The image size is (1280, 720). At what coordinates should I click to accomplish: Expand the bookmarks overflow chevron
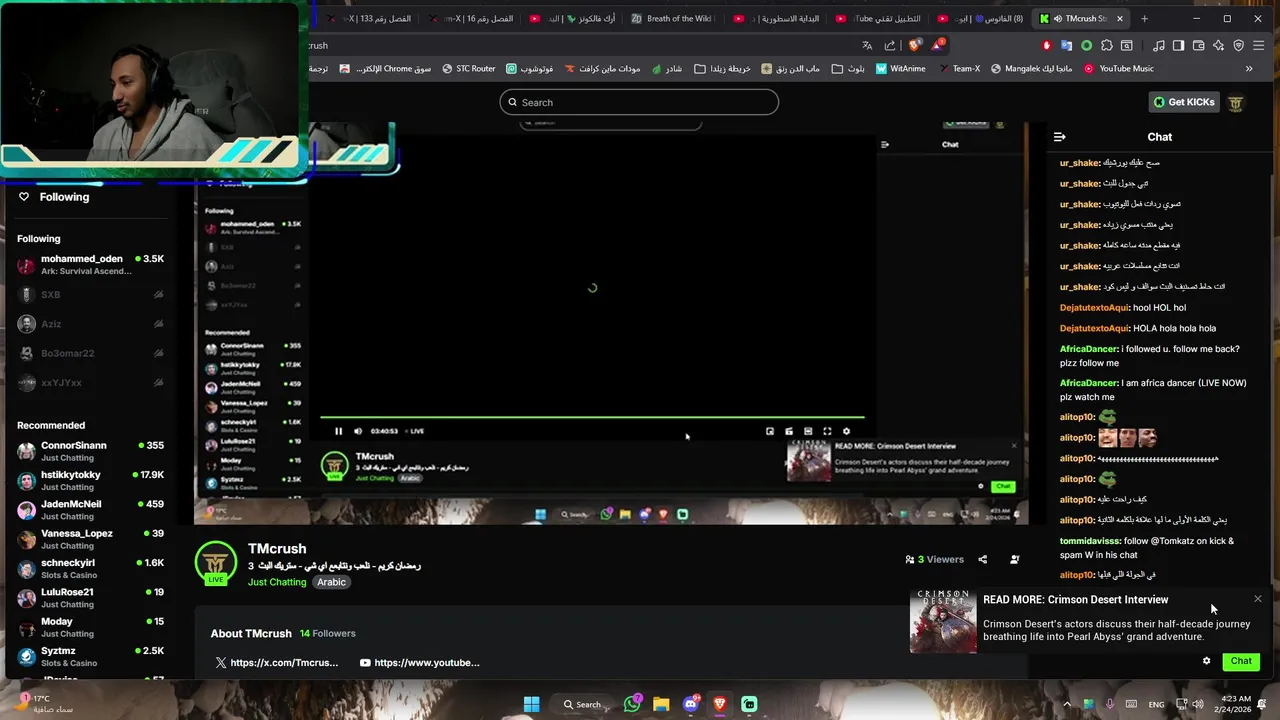pyautogui.click(x=1249, y=69)
